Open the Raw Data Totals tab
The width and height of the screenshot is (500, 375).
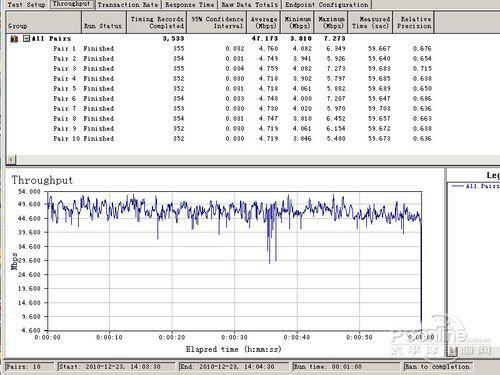coord(250,5)
